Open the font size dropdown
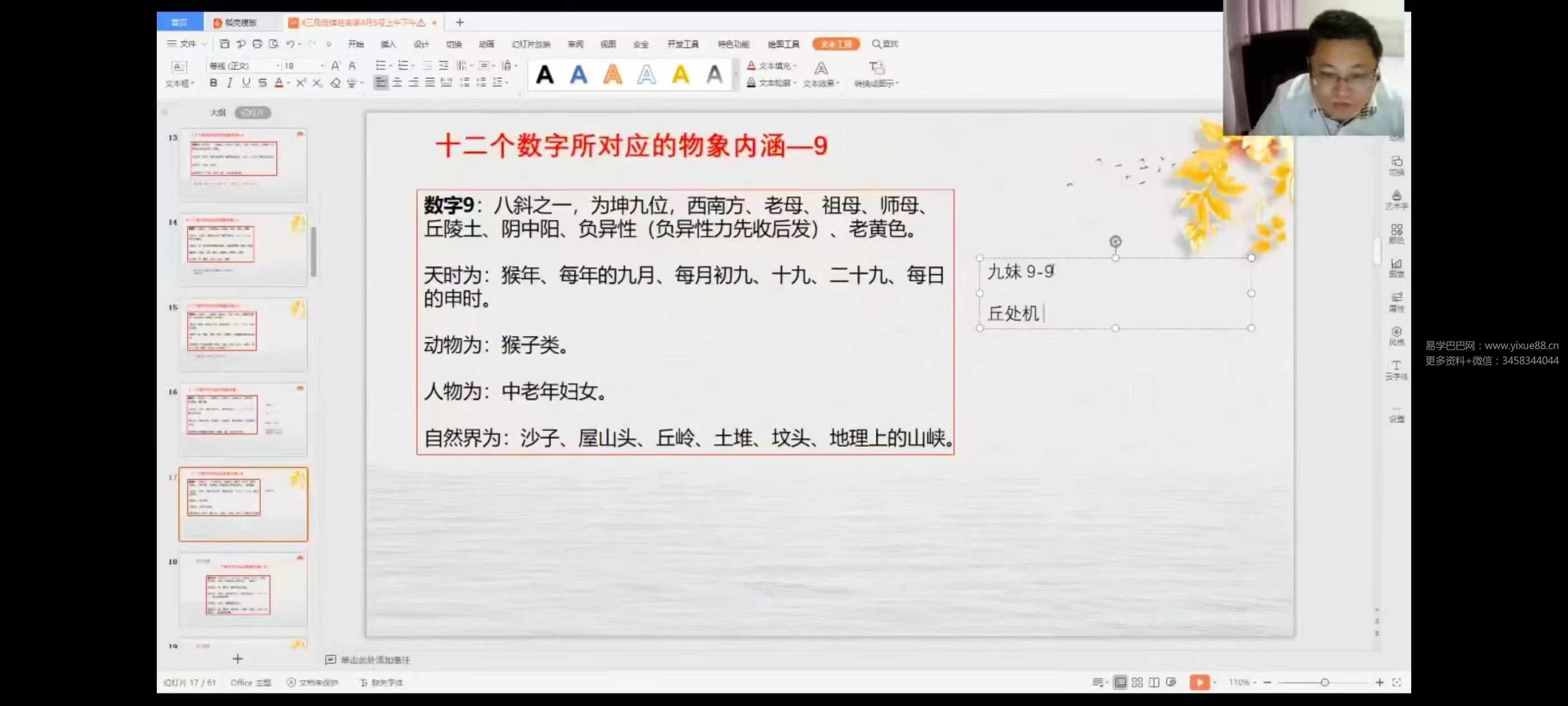 click(321, 65)
